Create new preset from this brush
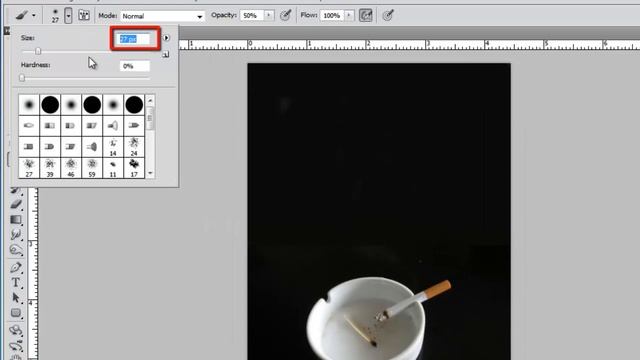This screenshot has height=360, width=640. 165,54
